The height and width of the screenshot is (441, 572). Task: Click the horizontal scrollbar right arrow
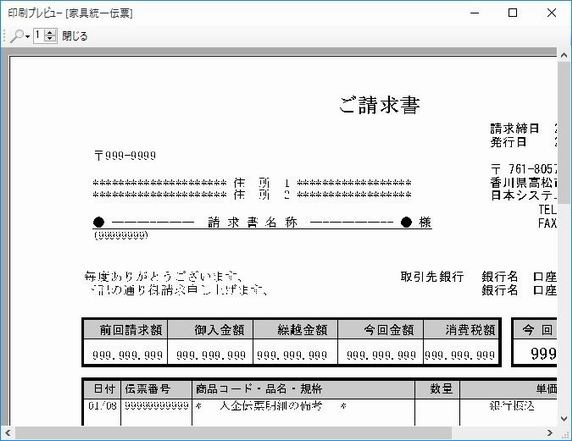tap(550, 433)
